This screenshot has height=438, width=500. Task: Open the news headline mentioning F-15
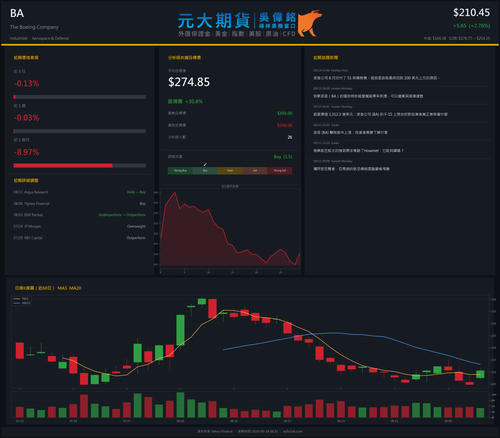[380, 114]
